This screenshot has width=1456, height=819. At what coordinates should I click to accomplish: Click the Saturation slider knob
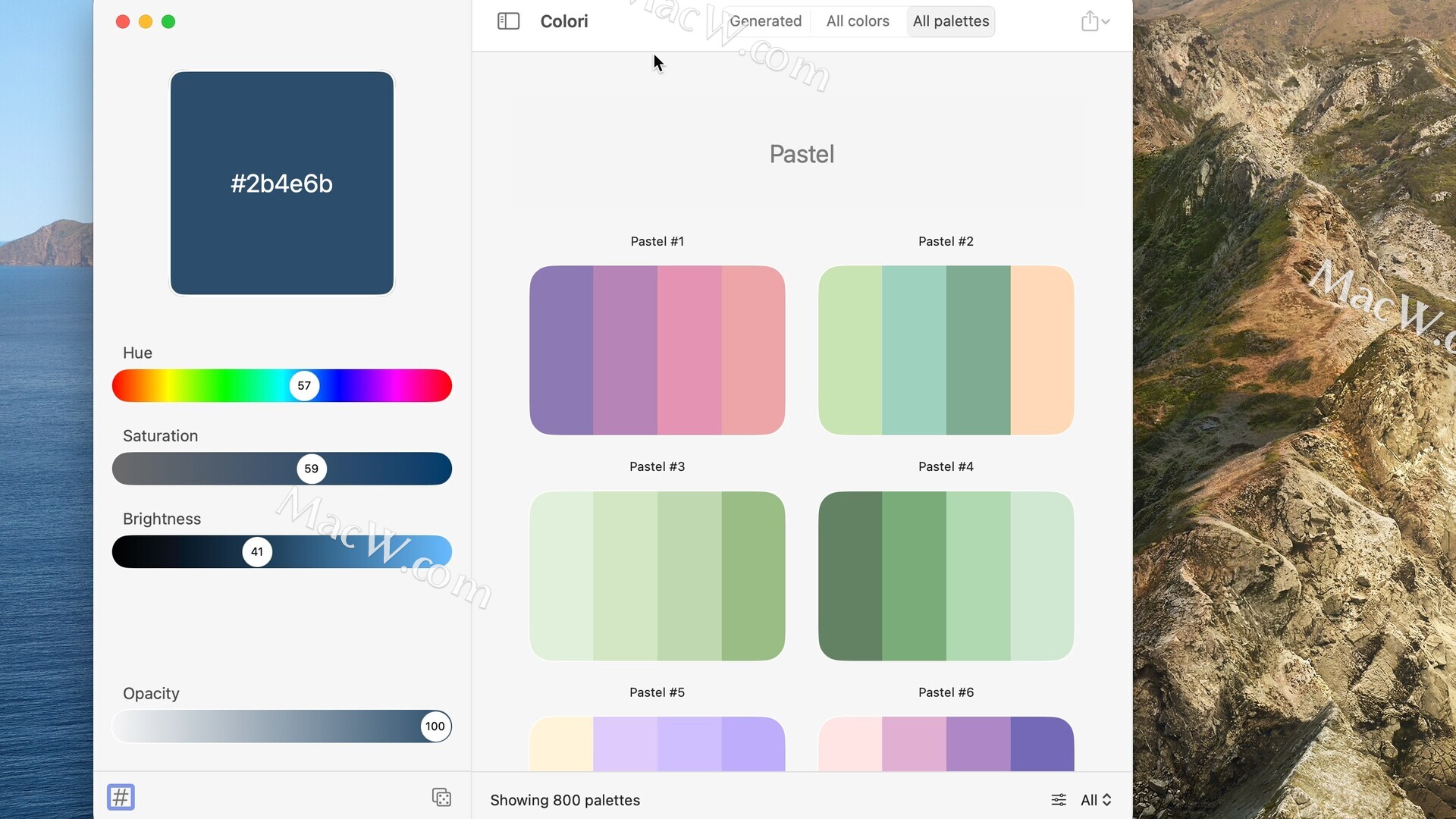point(312,469)
